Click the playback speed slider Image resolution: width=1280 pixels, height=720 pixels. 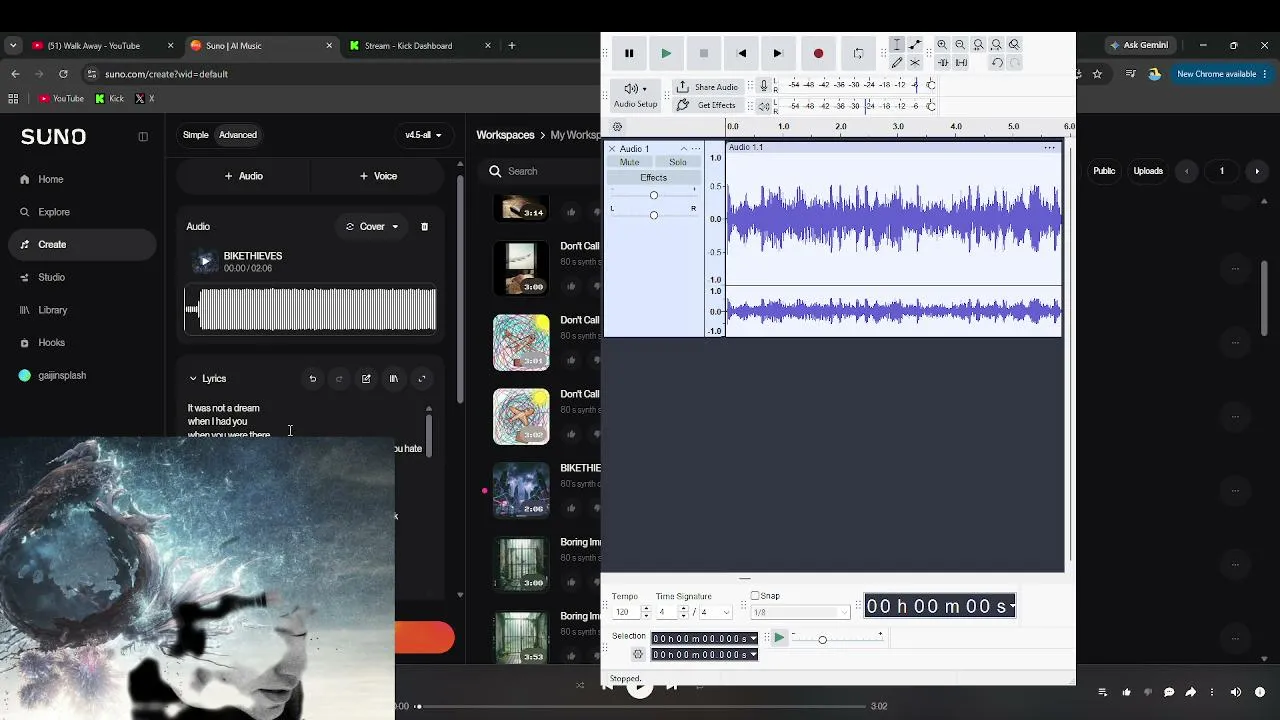pyautogui.click(x=837, y=639)
